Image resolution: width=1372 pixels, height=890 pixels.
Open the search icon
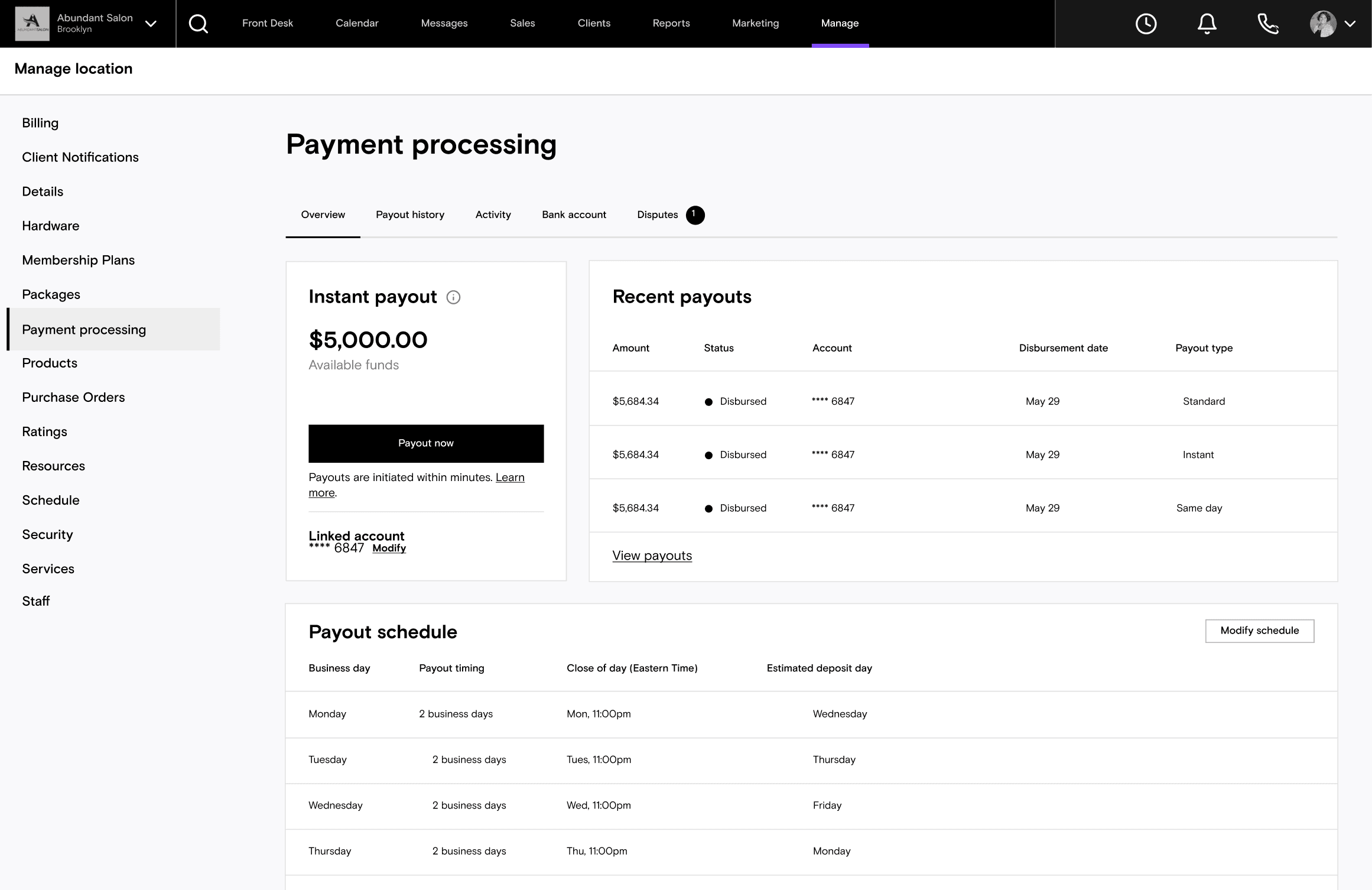[x=199, y=24]
